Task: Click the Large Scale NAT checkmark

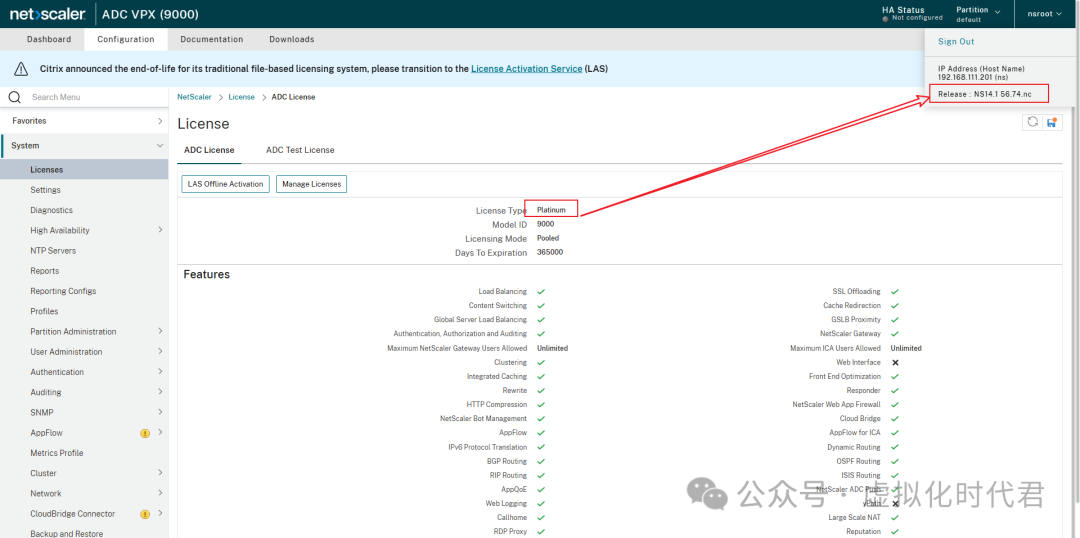Action: coord(895,517)
